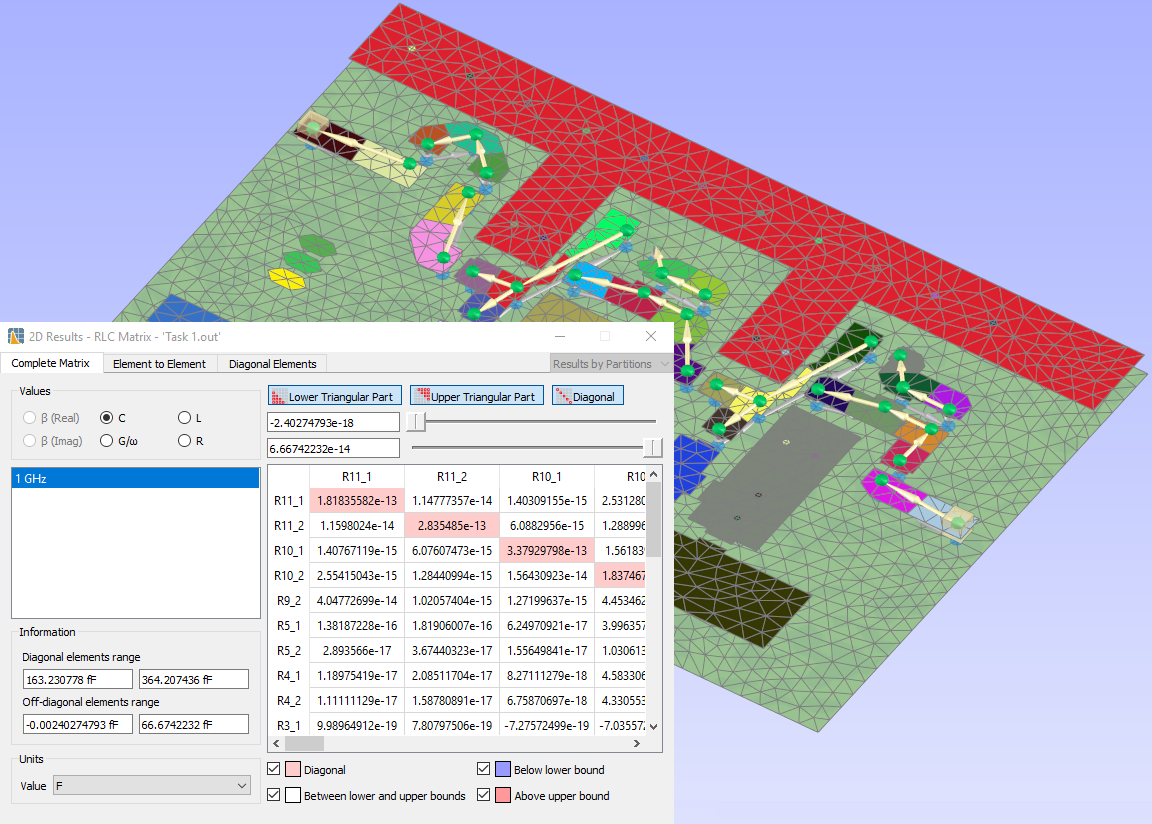The image size is (1152, 824).
Task: Select the L values radio button
Action: (x=184, y=418)
